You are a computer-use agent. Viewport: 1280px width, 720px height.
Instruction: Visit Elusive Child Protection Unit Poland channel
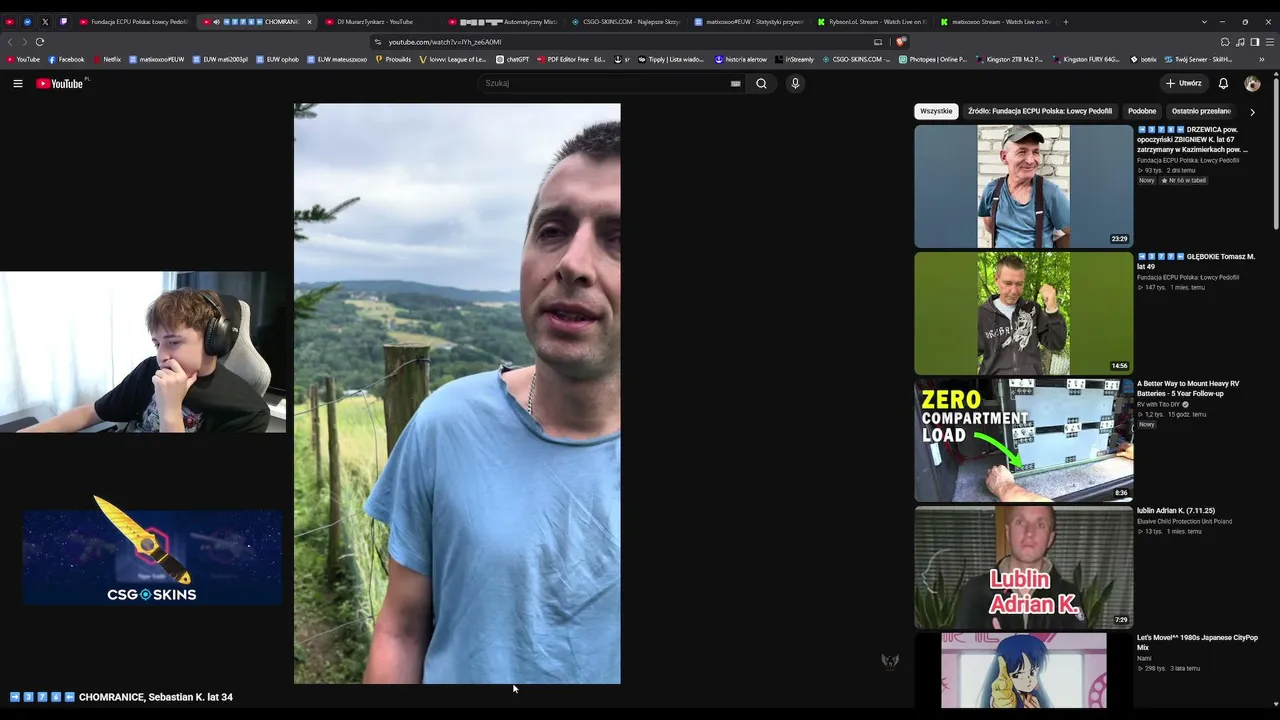[x=1184, y=522]
